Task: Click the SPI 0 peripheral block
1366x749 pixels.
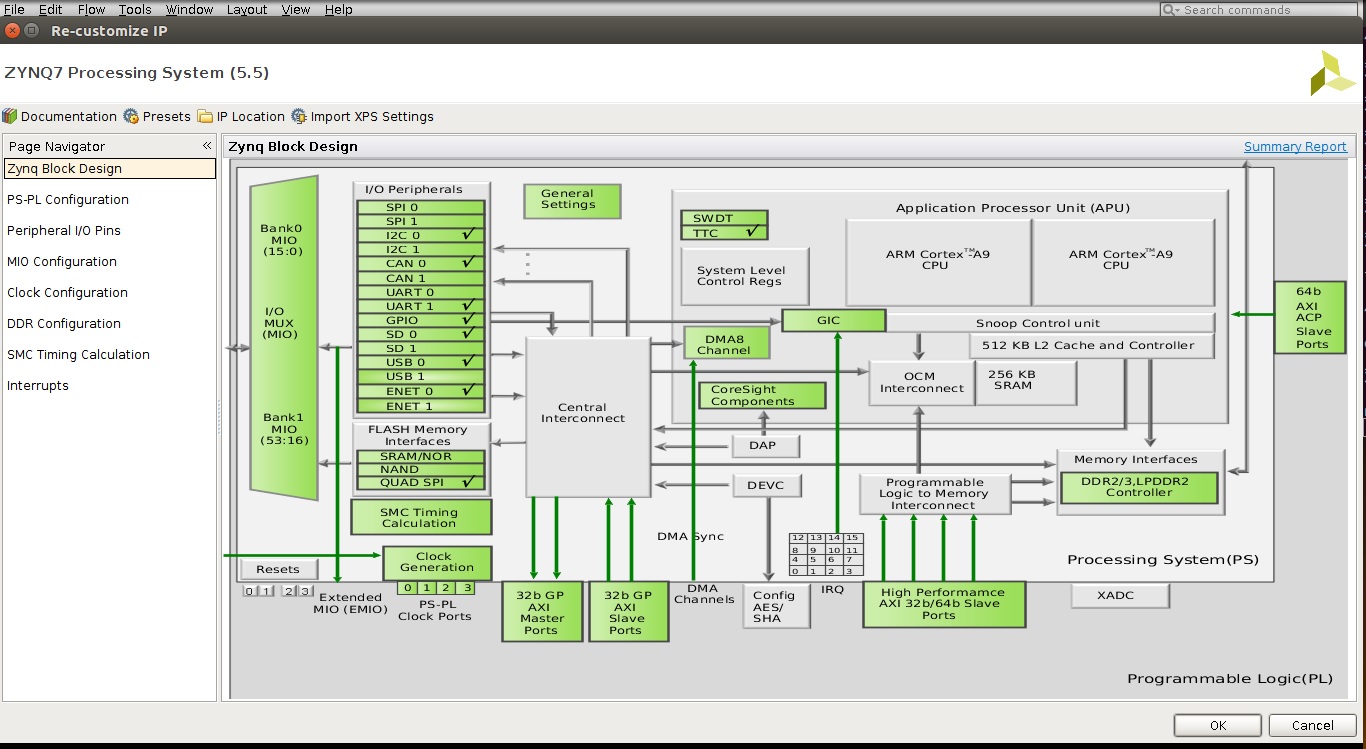Action: pos(421,208)
